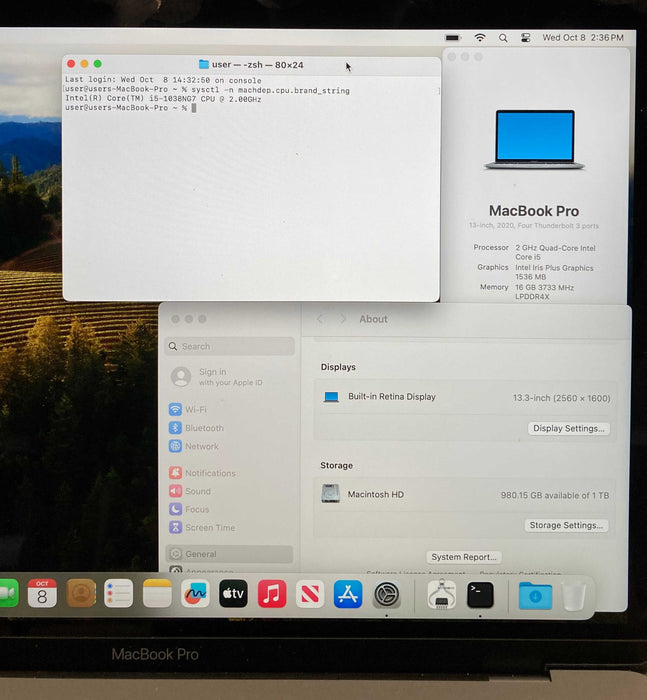Launch the Freeform app from the Dock
The width and height of the screenshot is (647, 700).
pyautogui.click(x=196, y=594)
